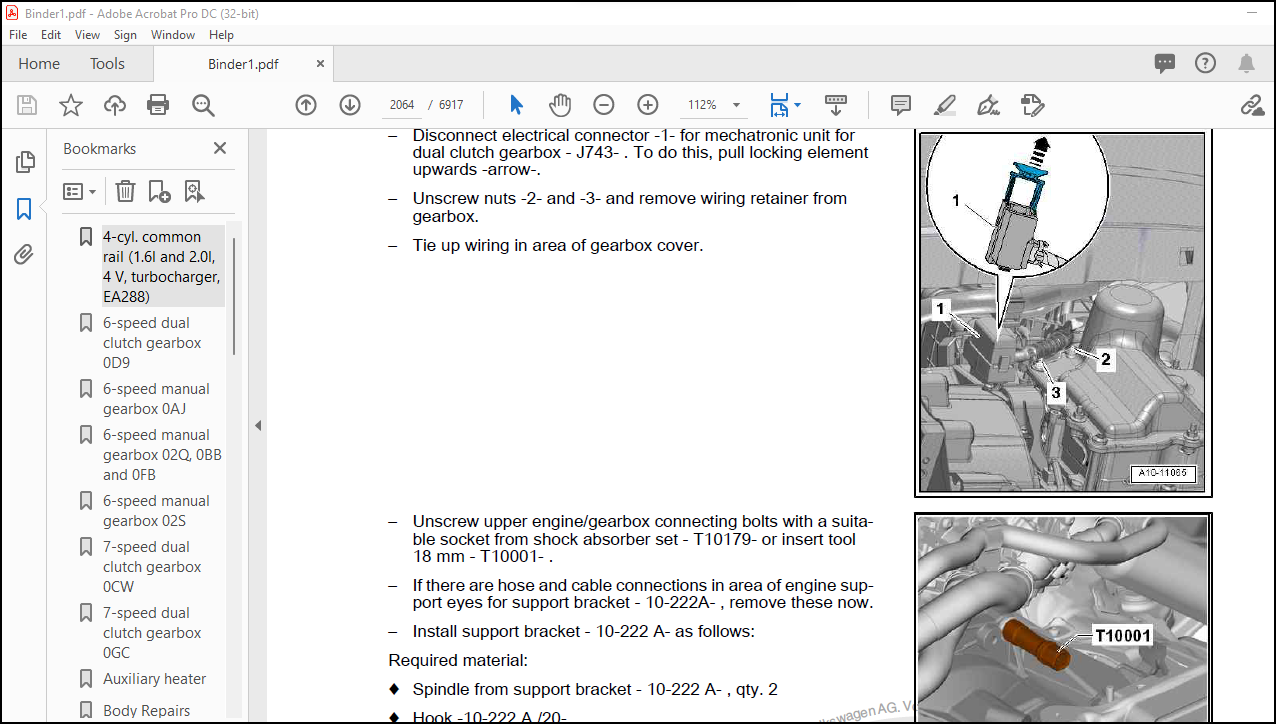Choose the Selection arrow tool
1276x724 pixels.
(x=516, y=105)
